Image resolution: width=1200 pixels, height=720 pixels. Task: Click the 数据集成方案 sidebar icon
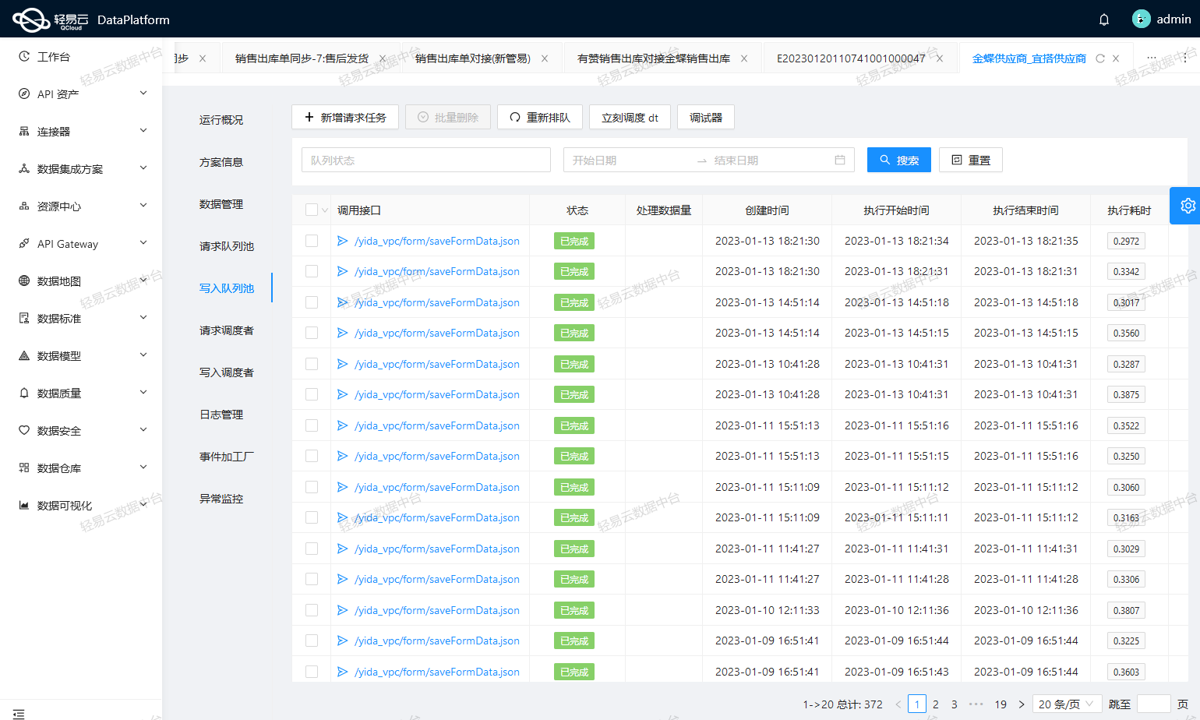[24, 169]
